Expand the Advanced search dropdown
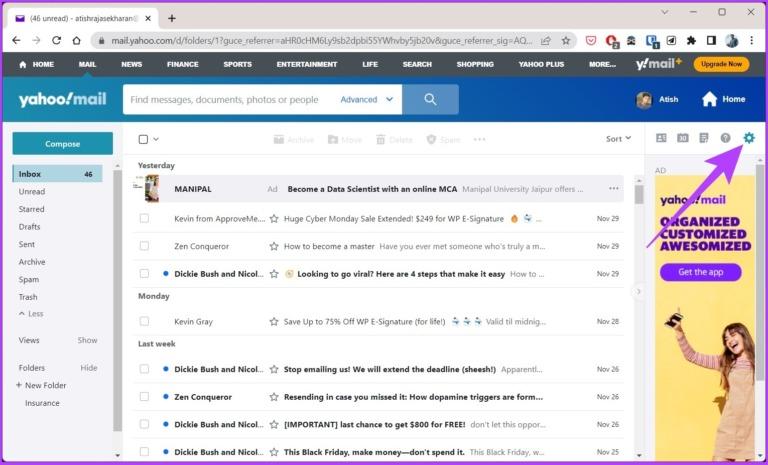 tap(367, 99)
